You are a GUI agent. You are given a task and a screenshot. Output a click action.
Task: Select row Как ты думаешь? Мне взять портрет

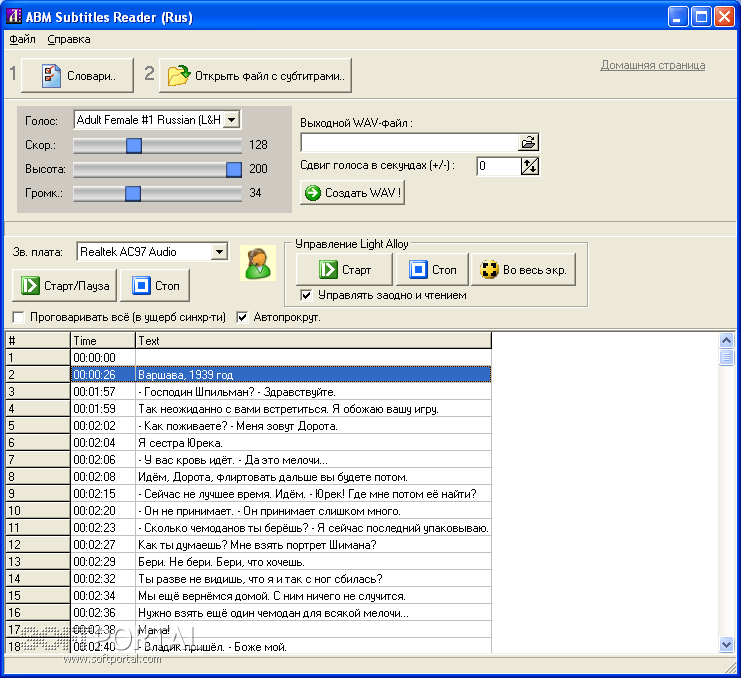249,545
